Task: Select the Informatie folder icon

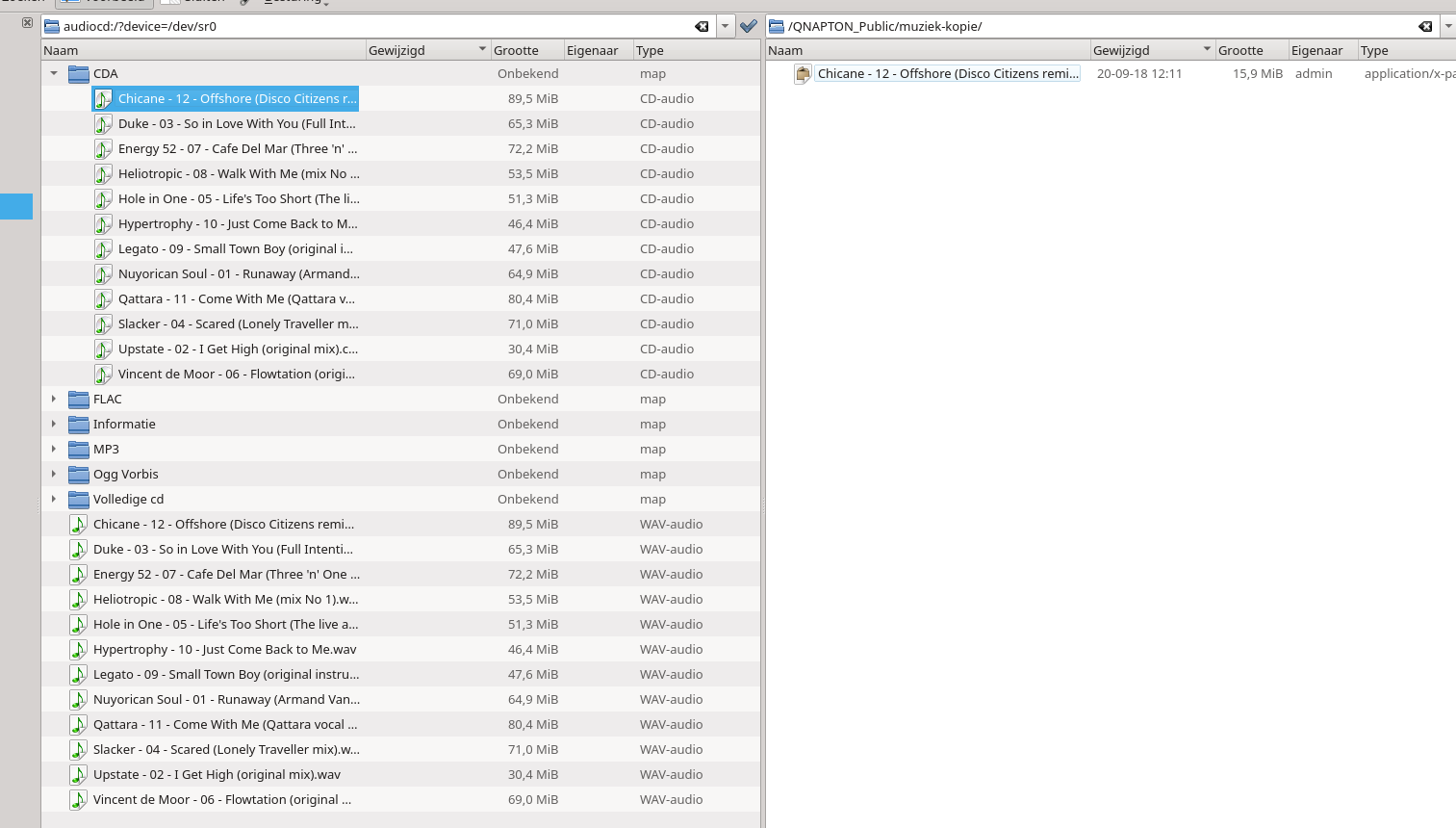Action: coord(79,424)
